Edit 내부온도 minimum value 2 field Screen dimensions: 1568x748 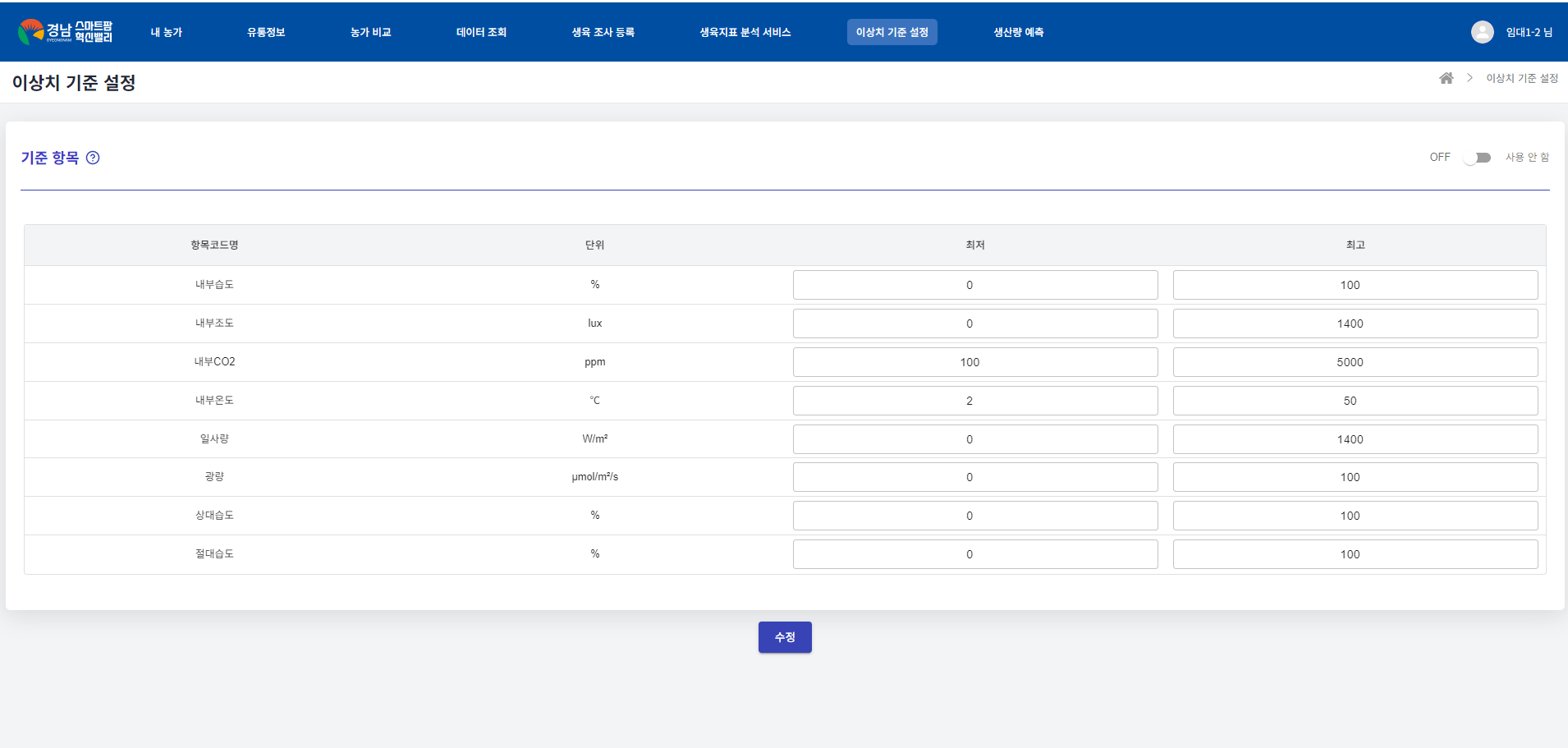tap(975, 401)
